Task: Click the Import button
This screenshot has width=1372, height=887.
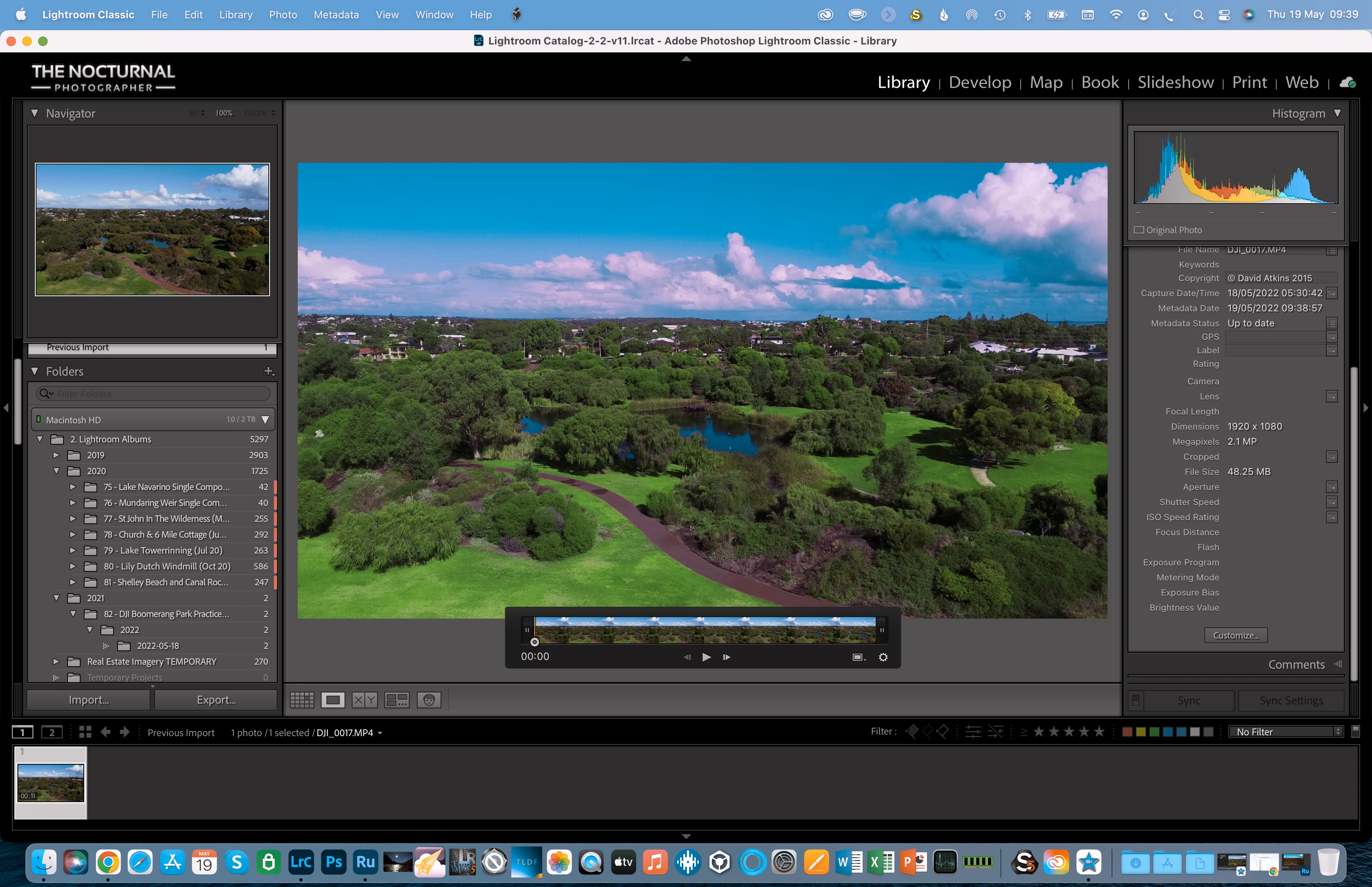Action: (x=89, y=700)
